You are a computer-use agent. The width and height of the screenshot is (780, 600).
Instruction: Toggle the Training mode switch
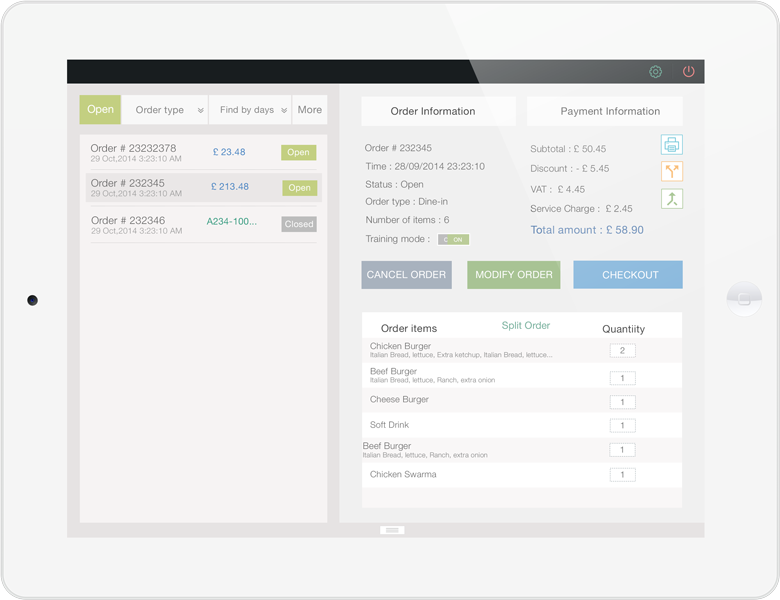click(453, 240)
